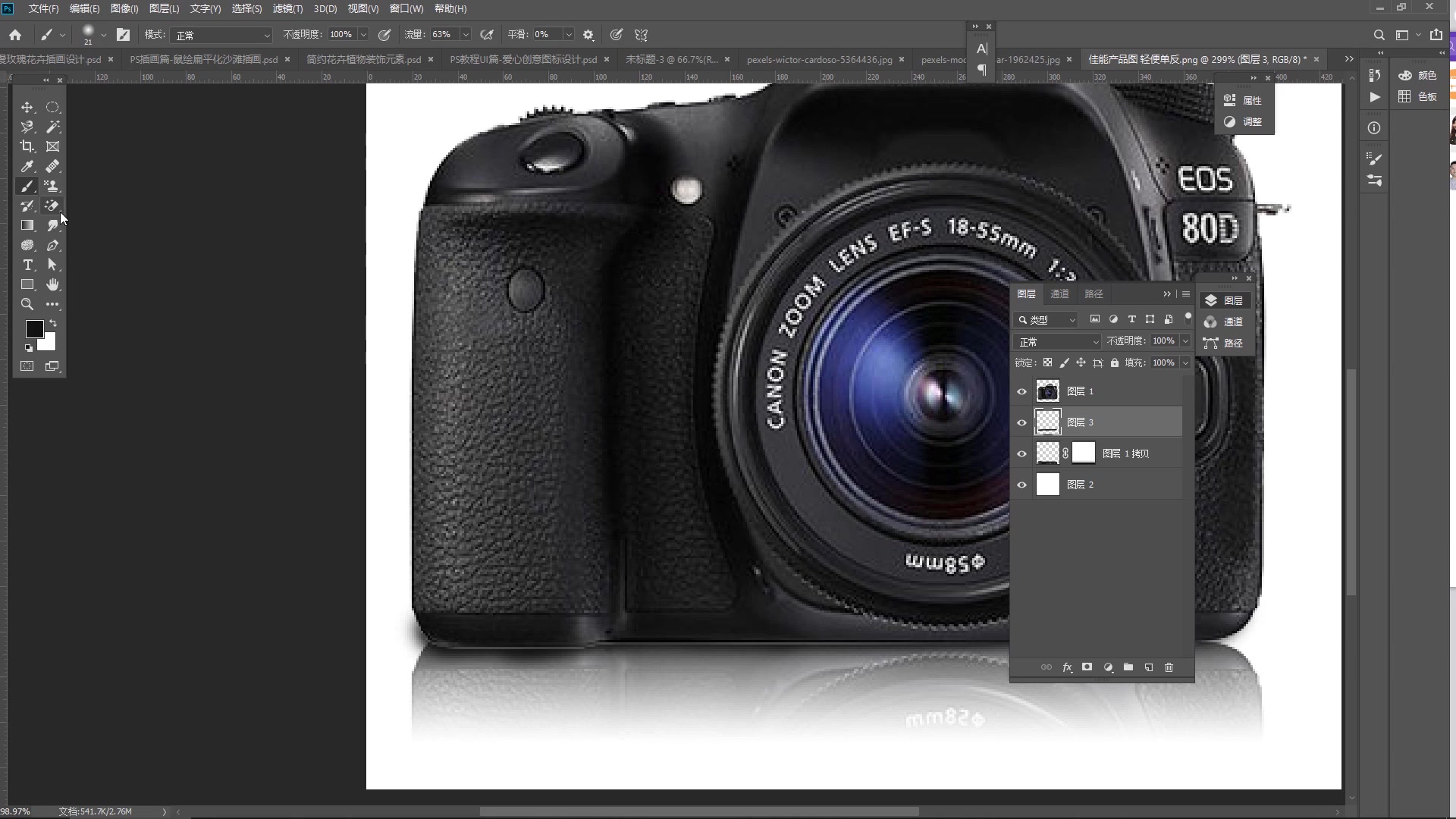Screen dimensions: 1456x819
Task: Open the home screen
Action: click(x=15, y=35)
